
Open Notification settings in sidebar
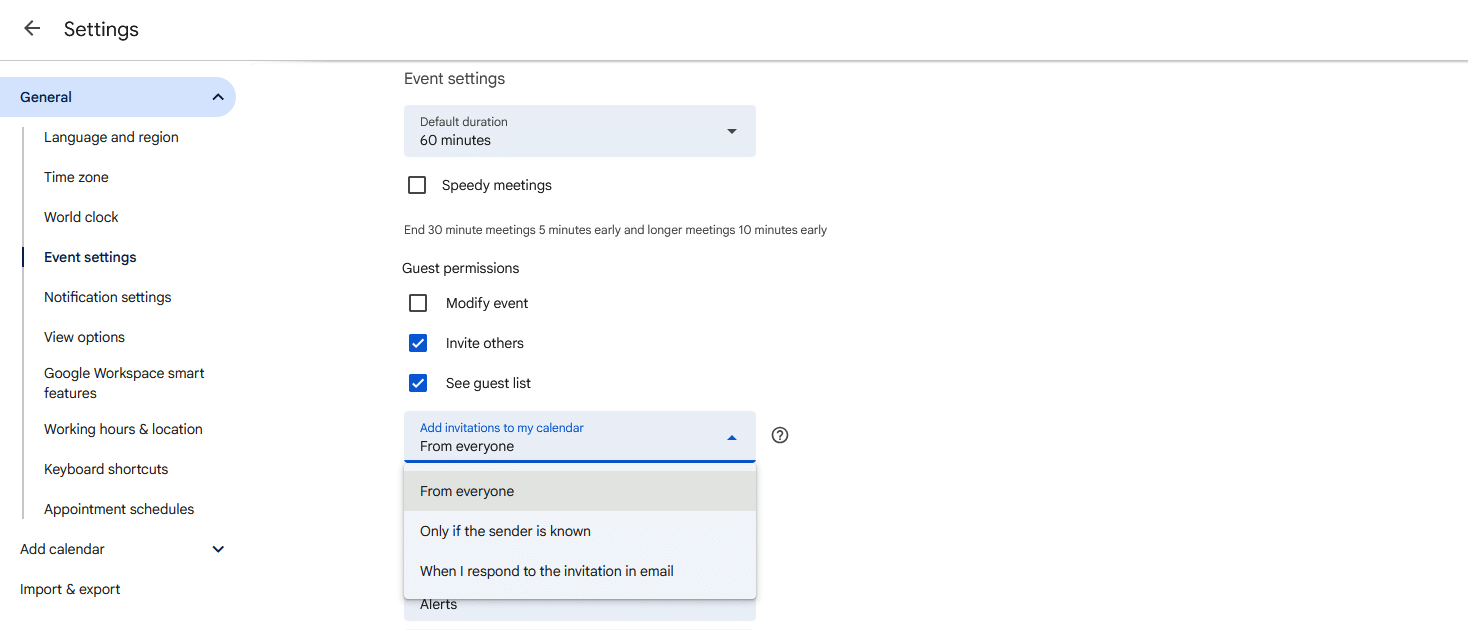click(x=107, y=297)
